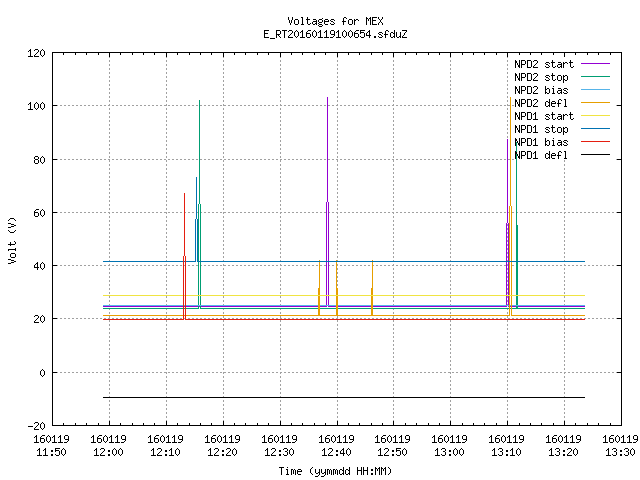640x480 pixels.
Task: Click the green NPD2 stop legend line
Action: pos(595,76)
